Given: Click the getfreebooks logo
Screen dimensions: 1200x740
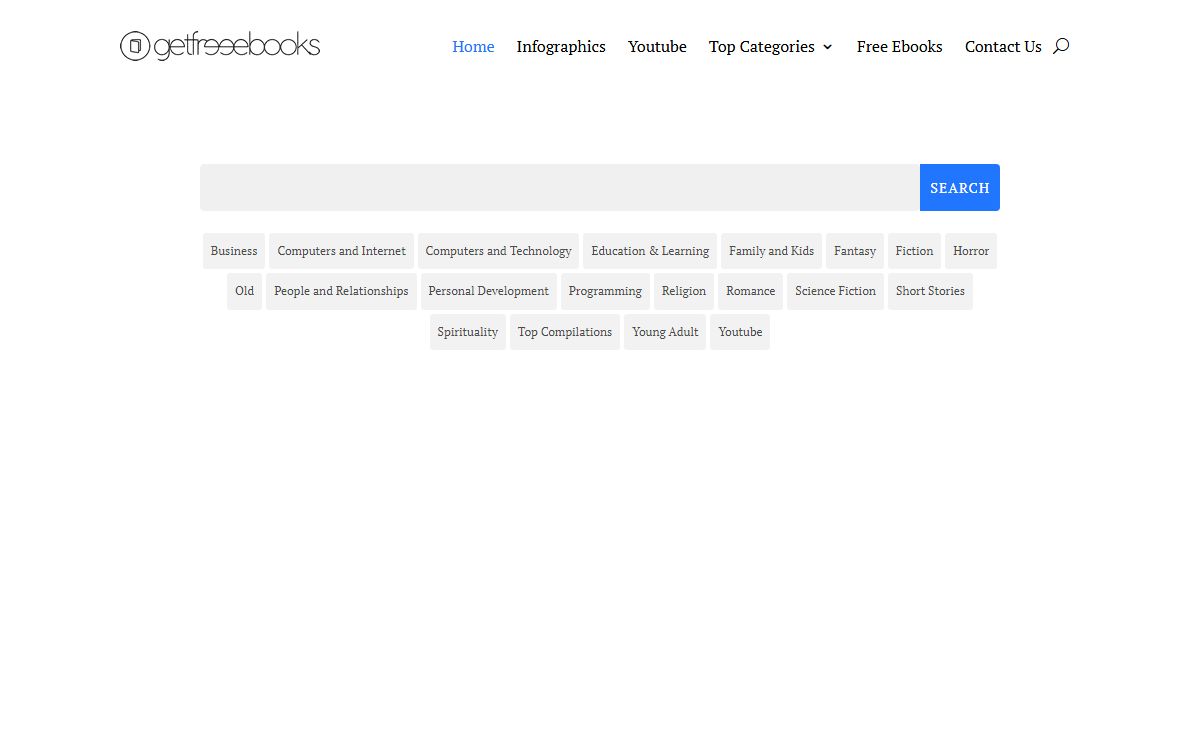Looking at the screenshot, I should click(220, 46).
